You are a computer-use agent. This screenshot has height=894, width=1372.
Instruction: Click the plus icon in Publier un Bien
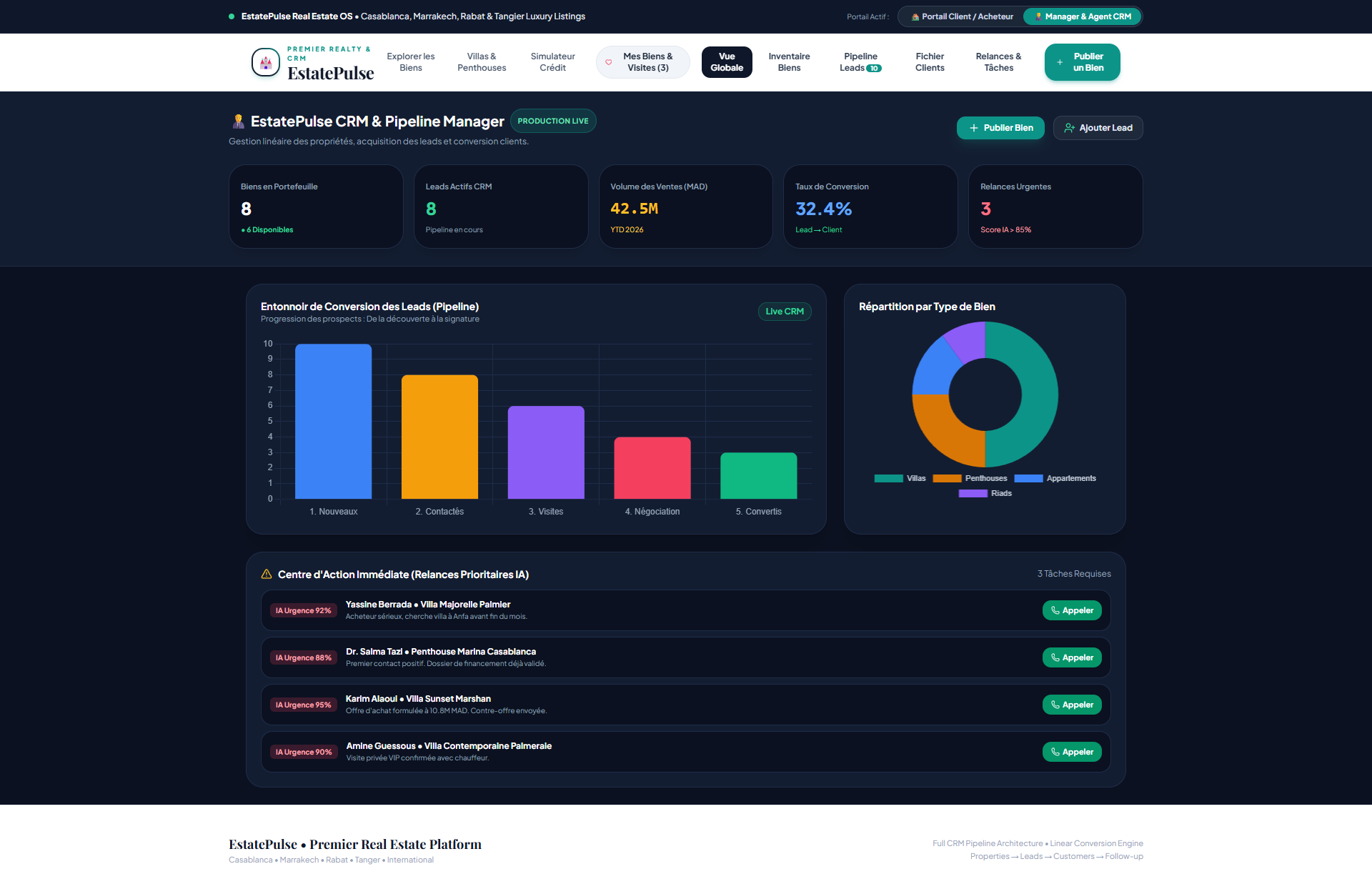pos(1060,62)
